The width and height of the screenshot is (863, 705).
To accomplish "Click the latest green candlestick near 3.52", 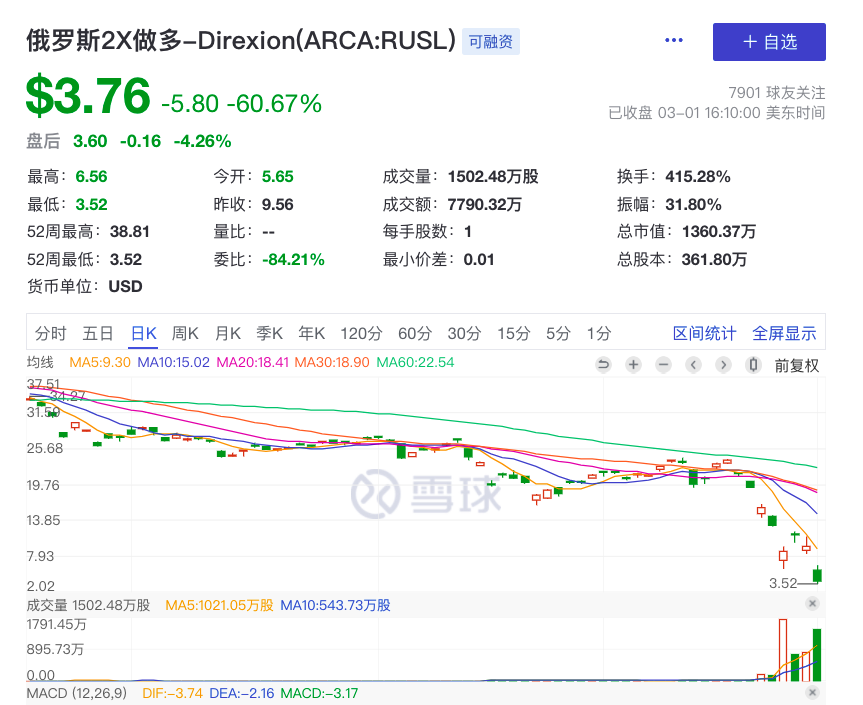I will (x=818, y=574).
